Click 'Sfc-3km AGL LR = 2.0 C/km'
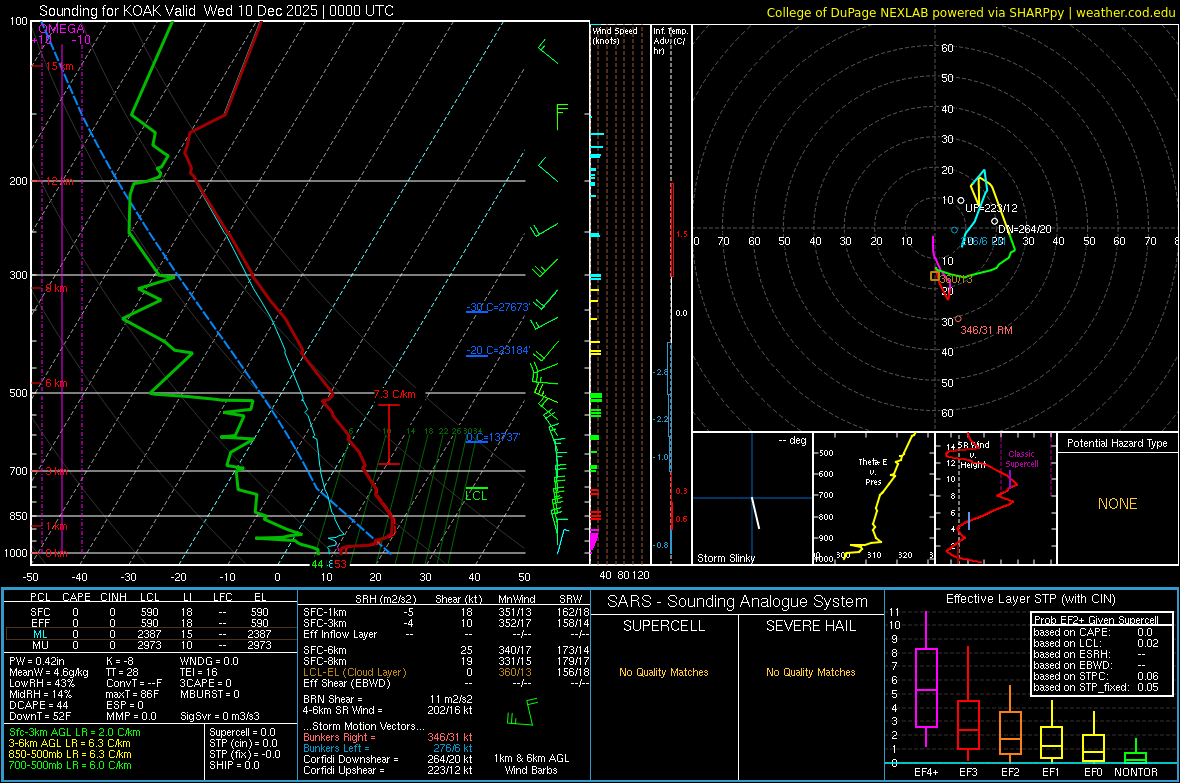The width and height of the screenshot is (1180, 783). point(75,733)
